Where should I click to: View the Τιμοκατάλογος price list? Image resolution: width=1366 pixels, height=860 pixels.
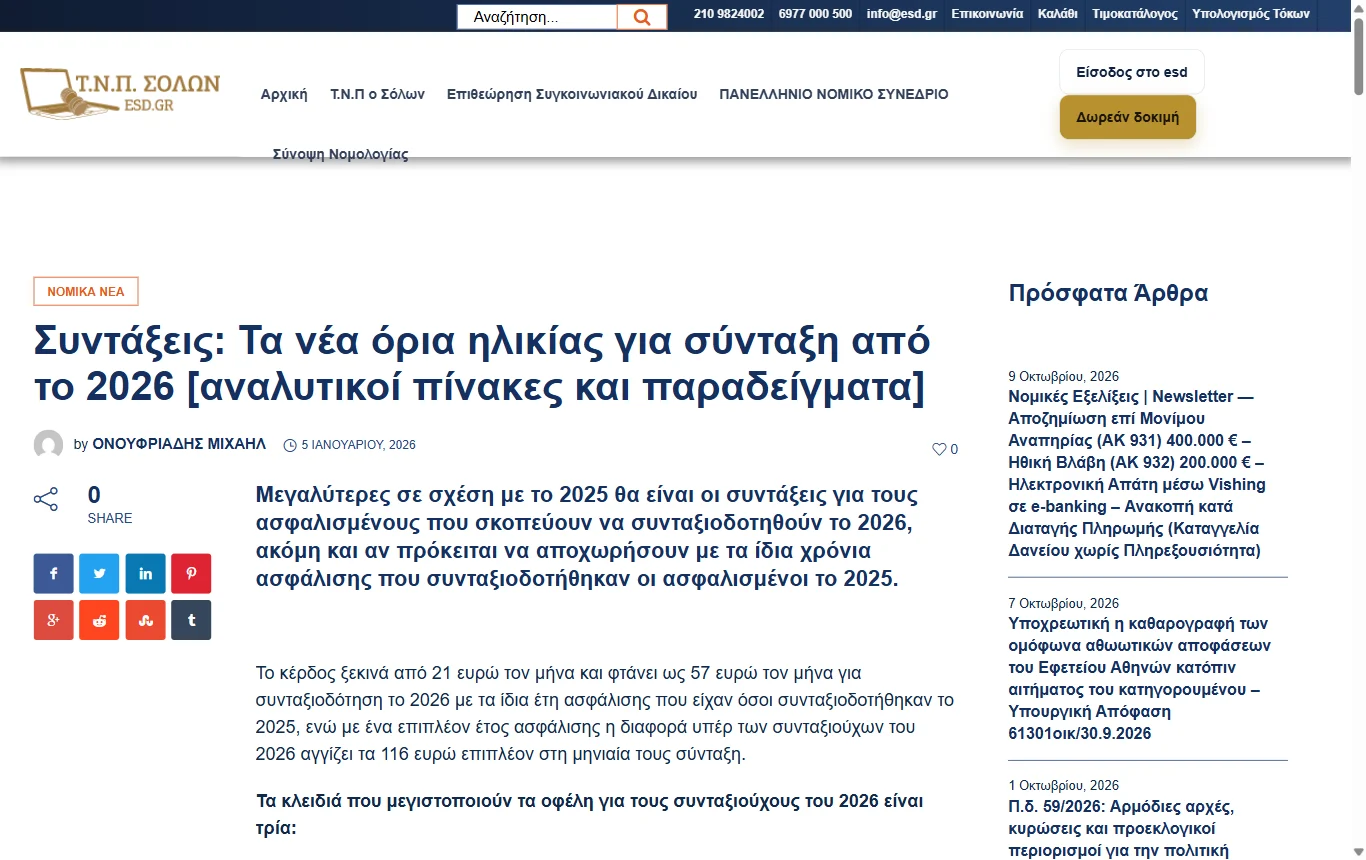(x=1135, y=14)
